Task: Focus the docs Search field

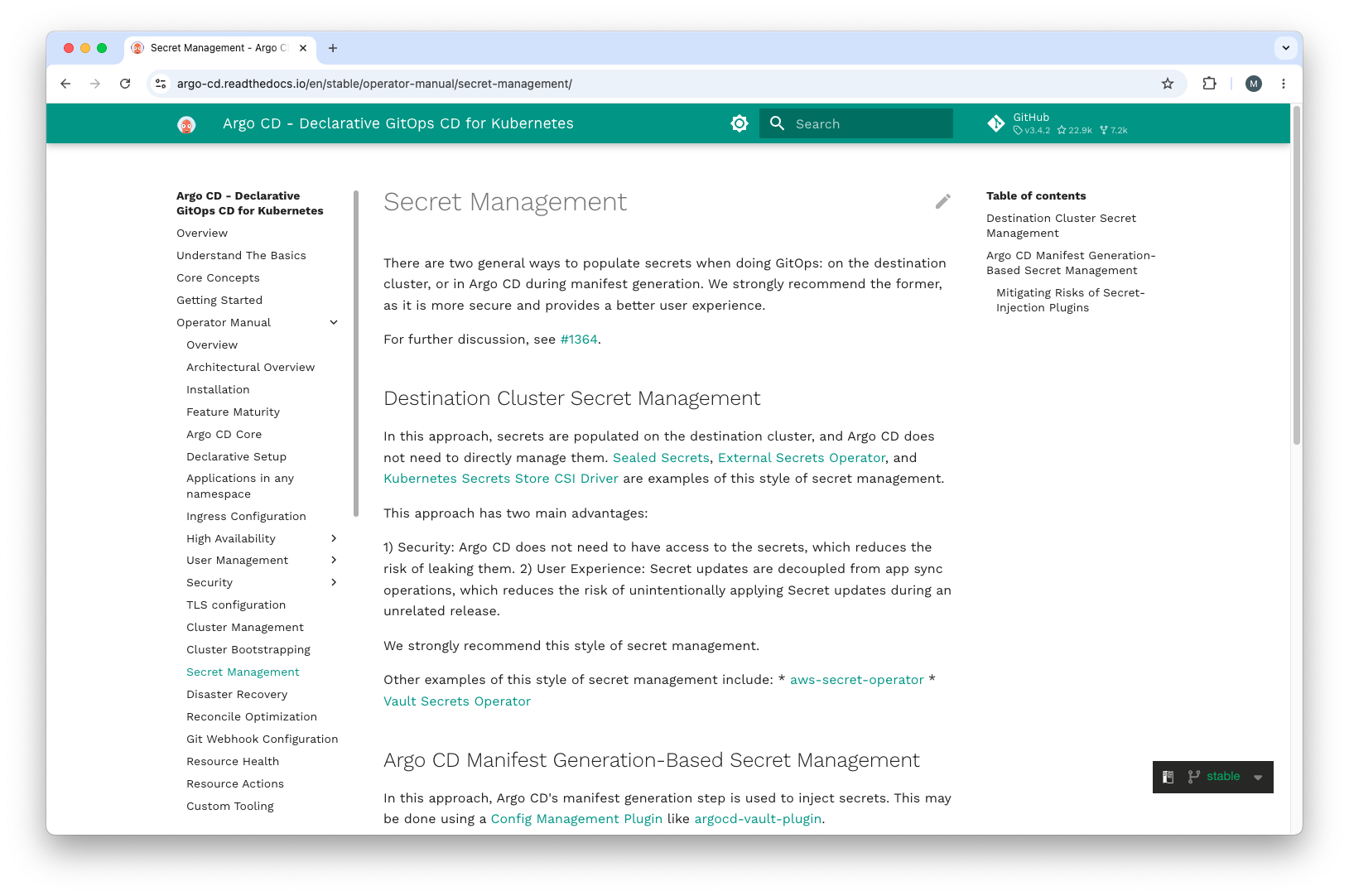Action: pos(856,123)
